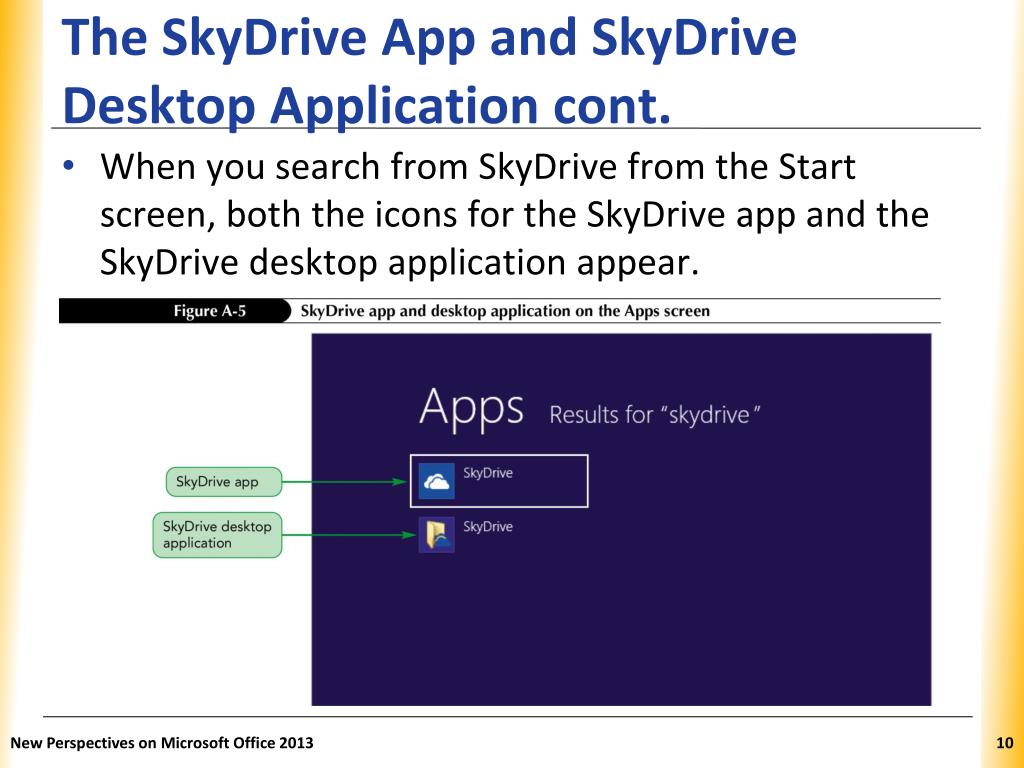Click the slide number 10
Image resolution: width=1024 pixels, height=768 pixels.
coord(1004,743)
